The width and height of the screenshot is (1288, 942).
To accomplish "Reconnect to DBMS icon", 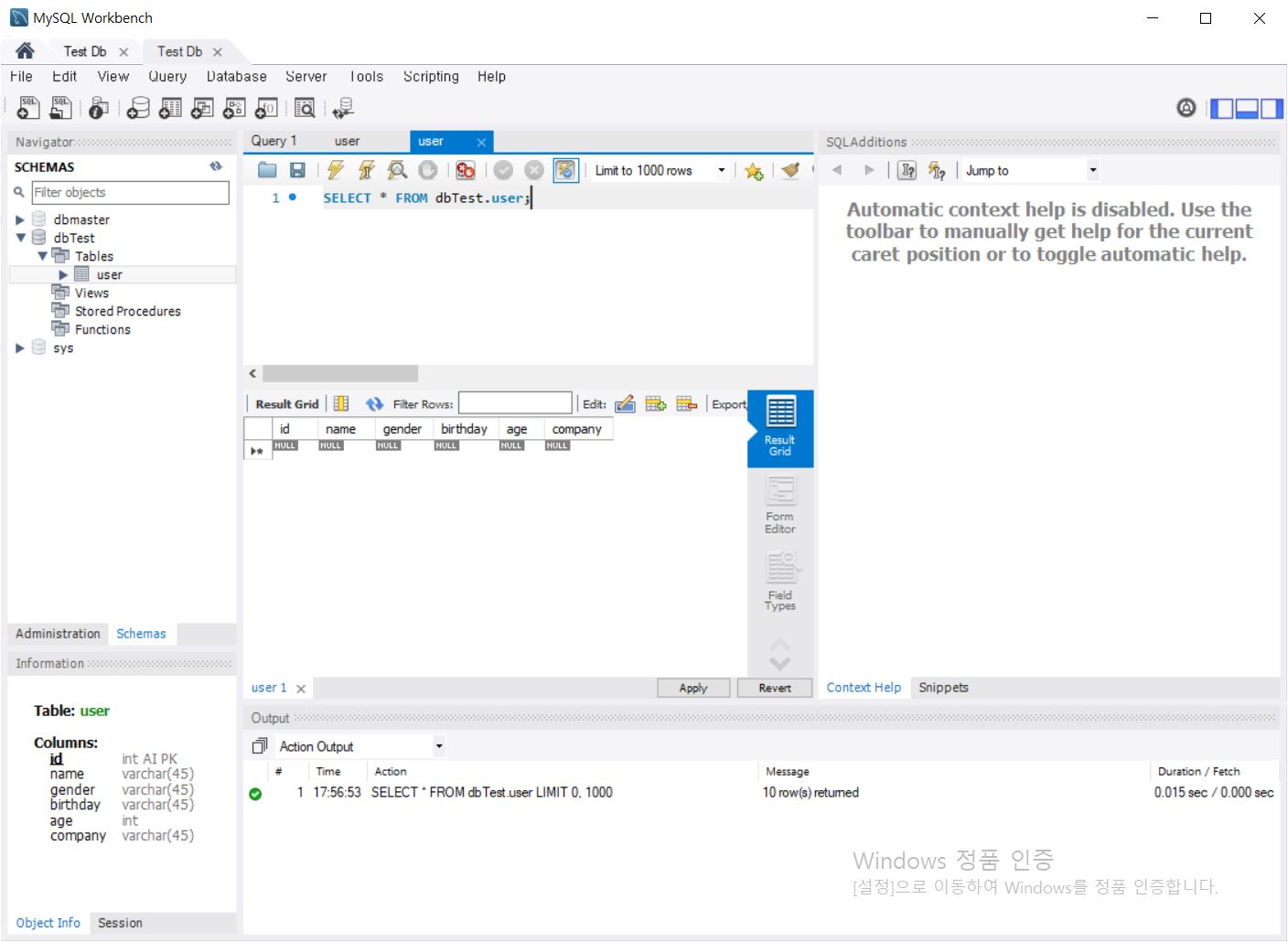I will pyautogui.click(x=343, y=108).
